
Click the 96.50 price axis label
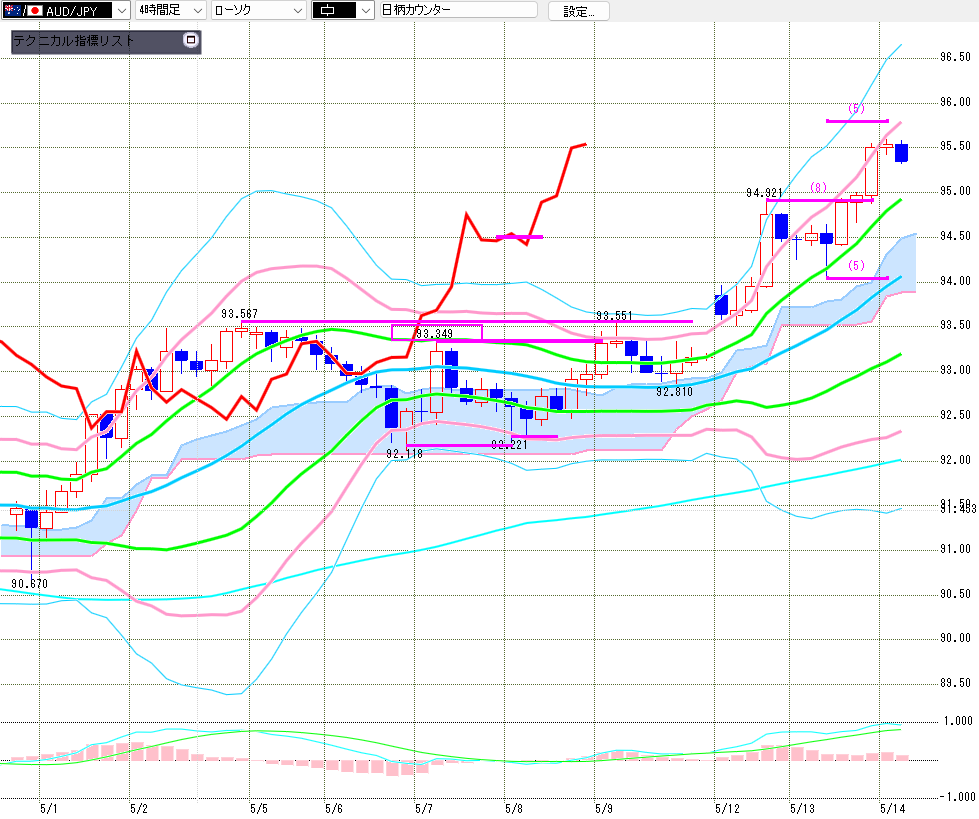tap(955, 57)
